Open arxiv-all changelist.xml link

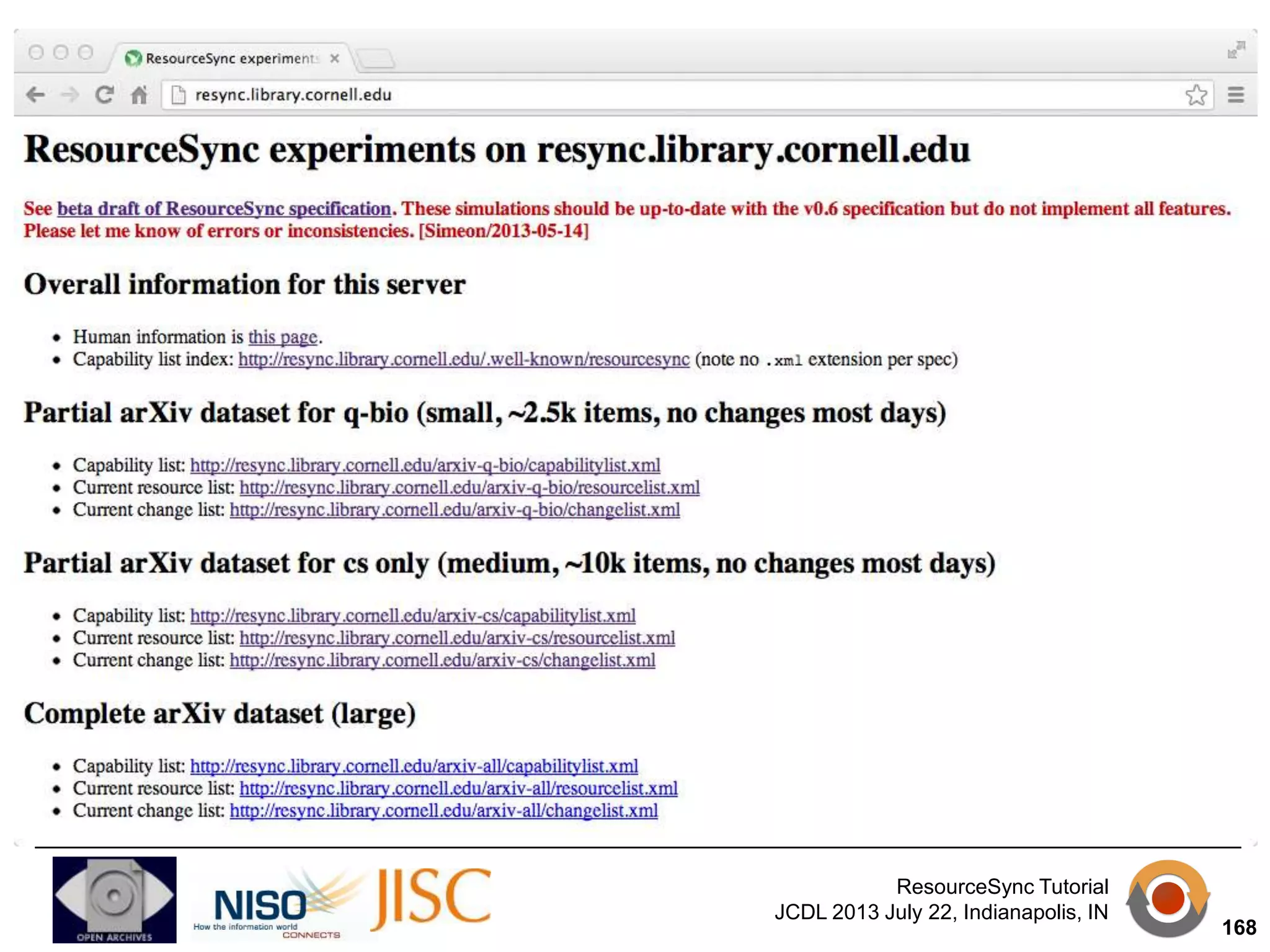443,811
